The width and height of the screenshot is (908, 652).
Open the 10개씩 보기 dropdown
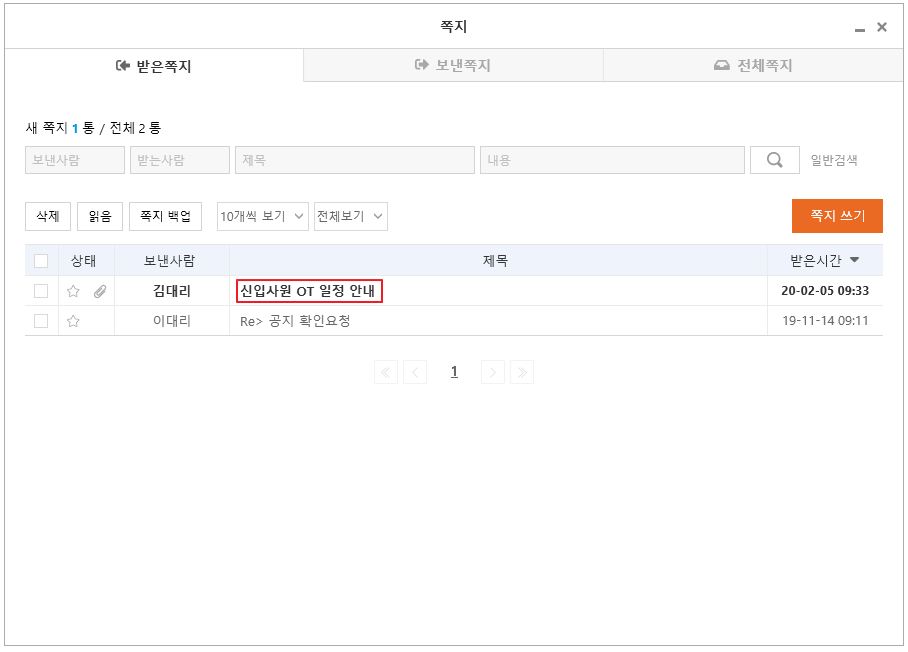tap(262, 216)
